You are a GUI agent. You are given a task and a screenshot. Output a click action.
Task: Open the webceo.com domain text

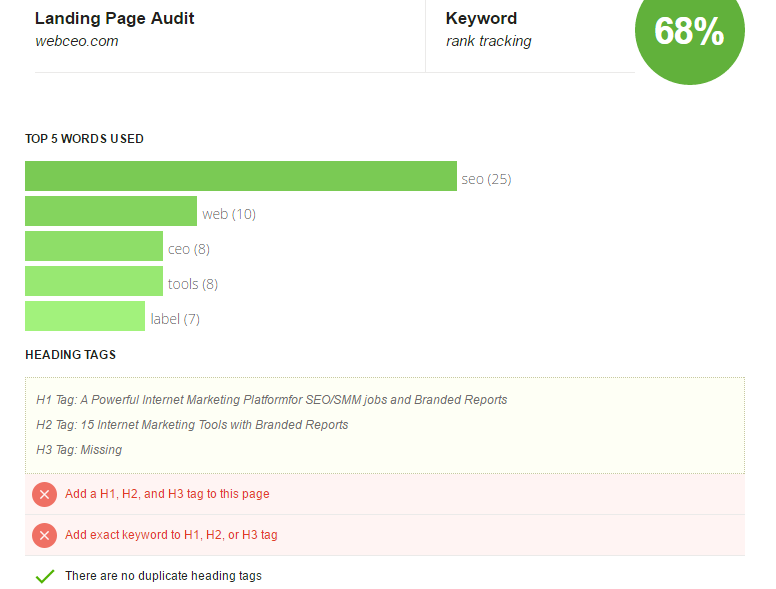[77, 41]
